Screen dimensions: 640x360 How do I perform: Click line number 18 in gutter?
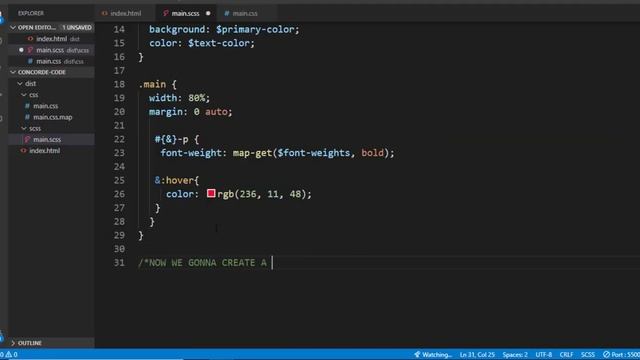pos(119,84)
